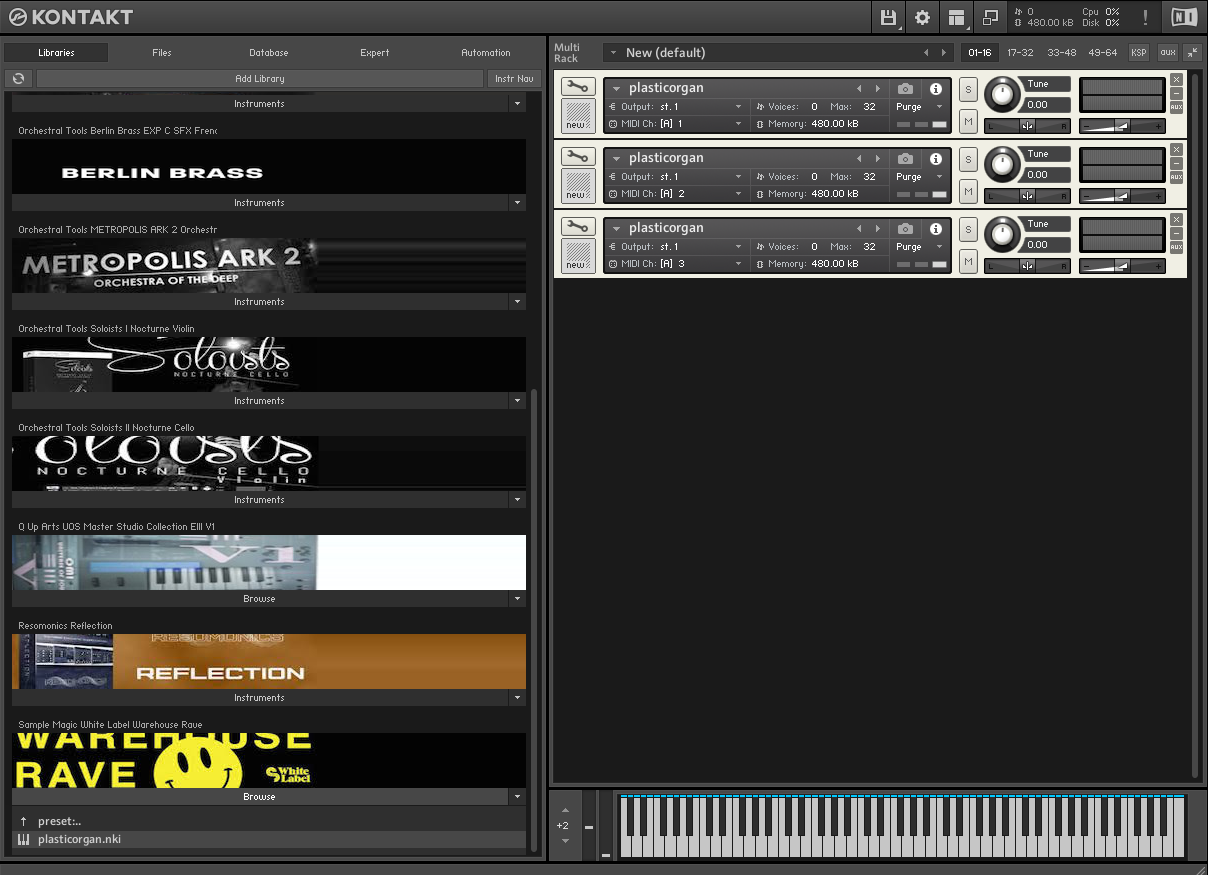1208x875 pixels.
Task: Mute the MIDI Ch 2 plasticorgan instrument
Action: pyautogui.click(x=968, y=192)
